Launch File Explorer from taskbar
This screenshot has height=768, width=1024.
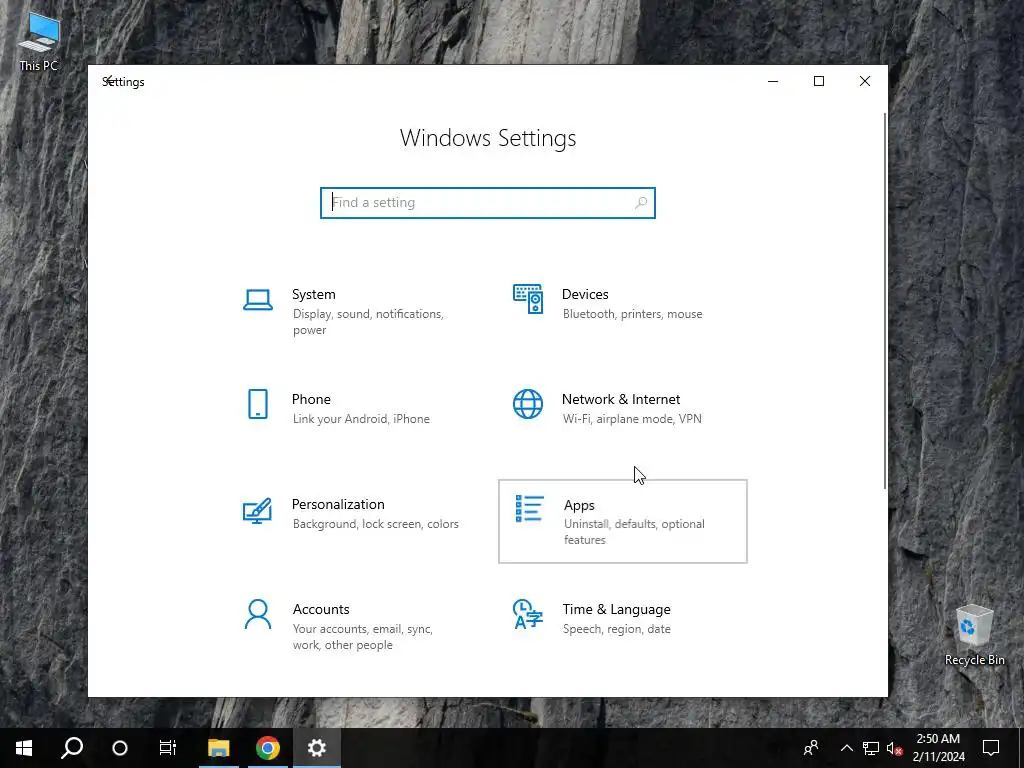point(219,748)
